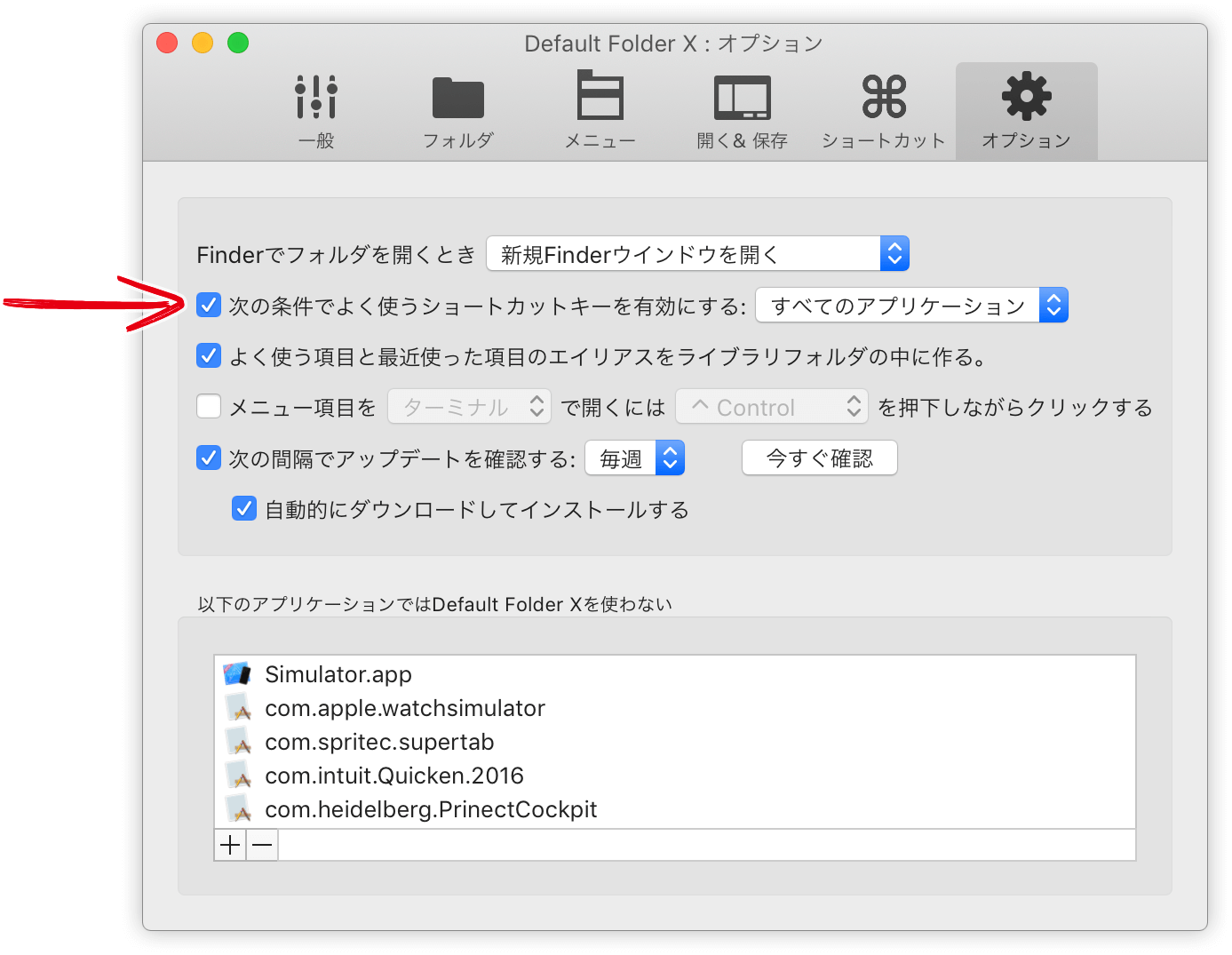
Task: Toggle the shortcut keys enable checkbox
Action: [x=209, y=306]
